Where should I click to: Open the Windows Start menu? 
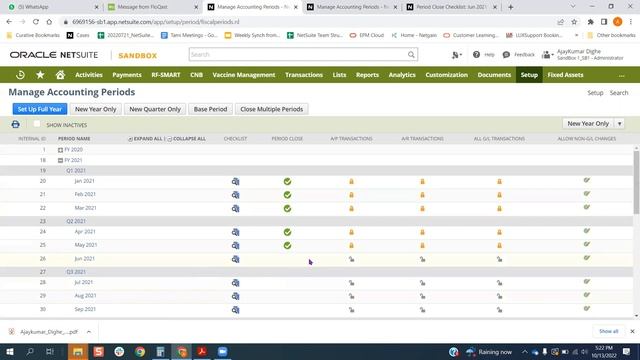pos(9,351)
